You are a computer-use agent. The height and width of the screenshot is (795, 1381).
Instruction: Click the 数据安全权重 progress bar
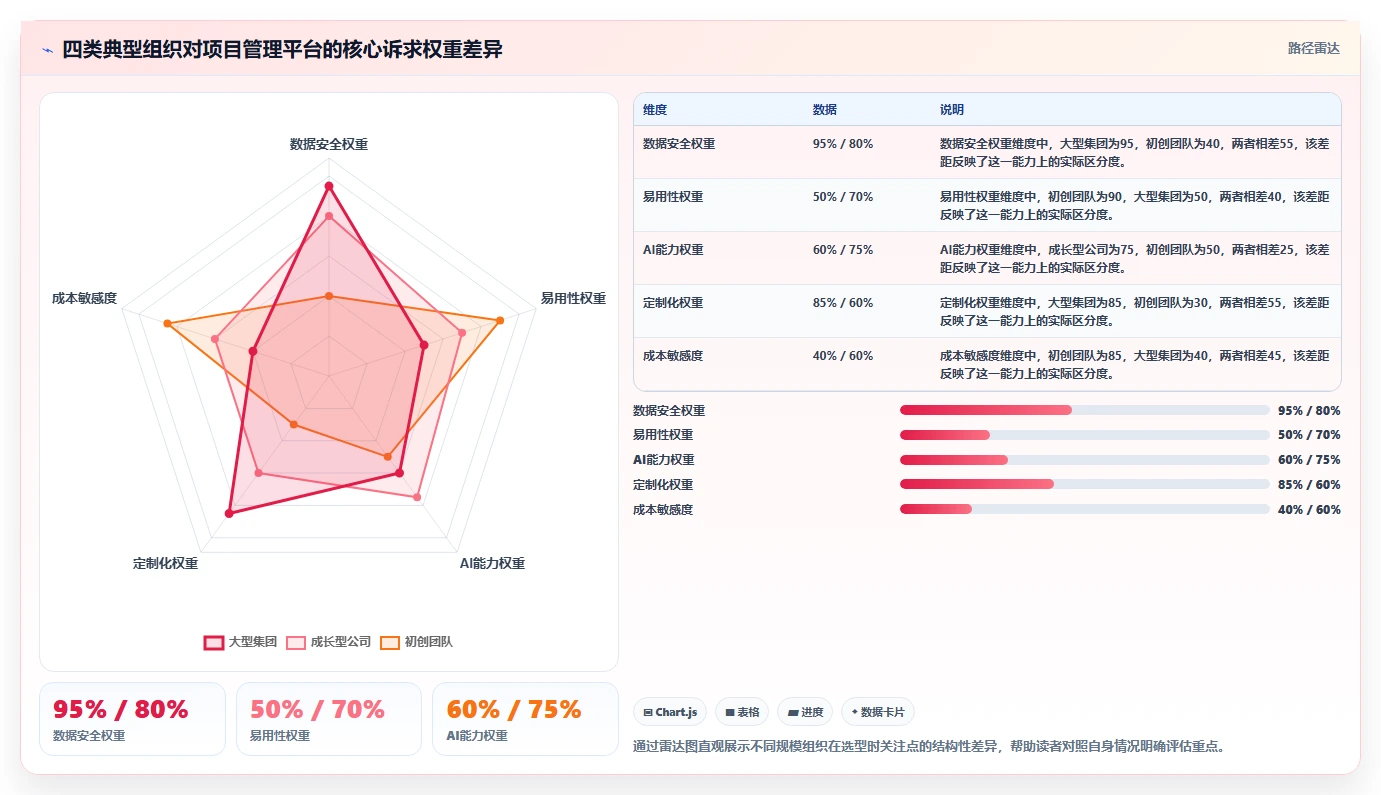pos(1085,410)
